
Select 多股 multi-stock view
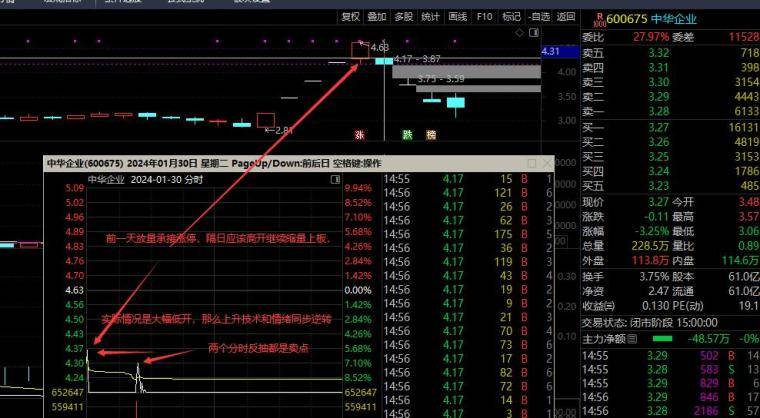[x=403, y=16]
